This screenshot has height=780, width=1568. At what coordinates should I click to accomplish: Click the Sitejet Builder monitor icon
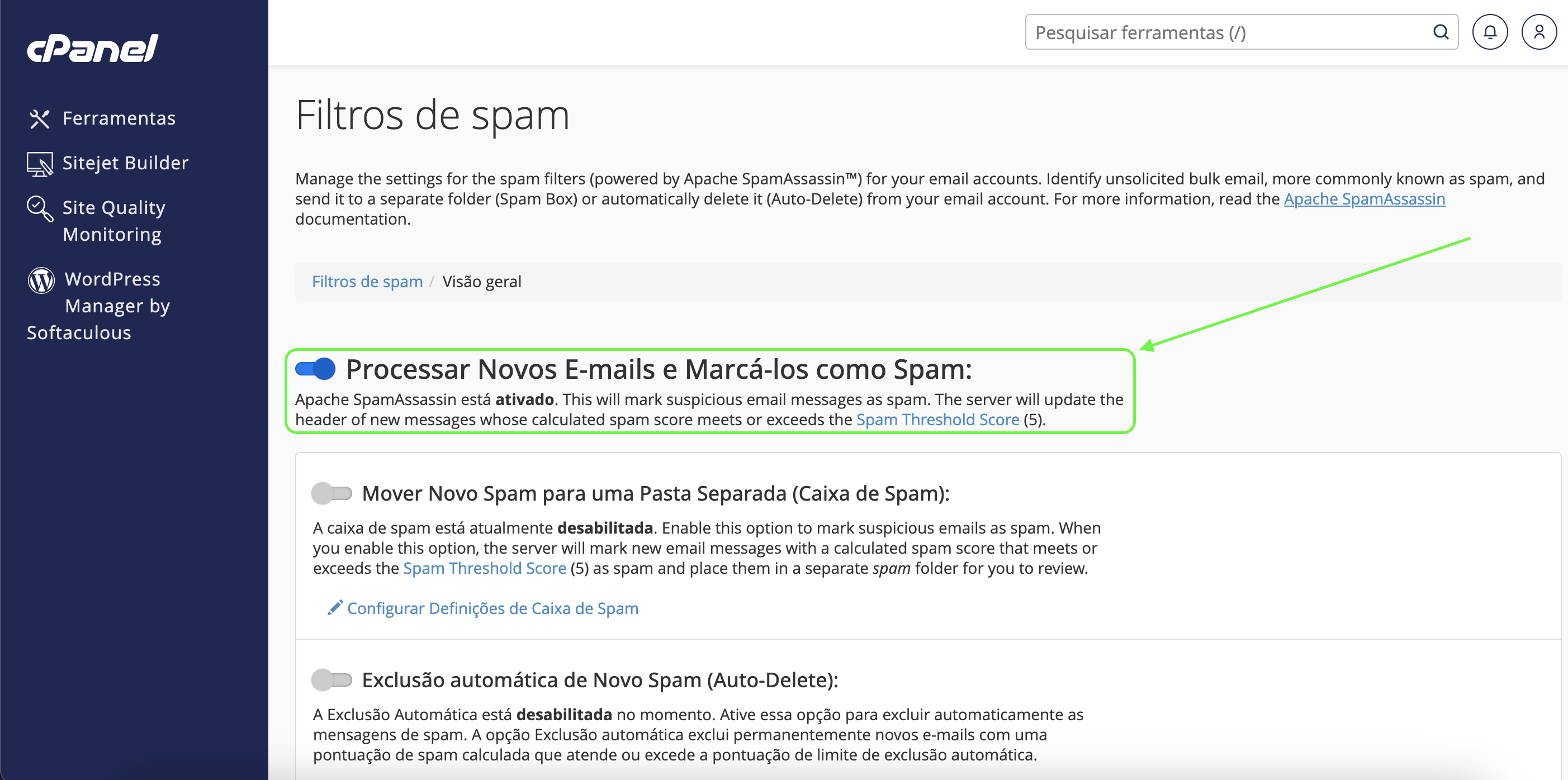[x=40, y=164]
